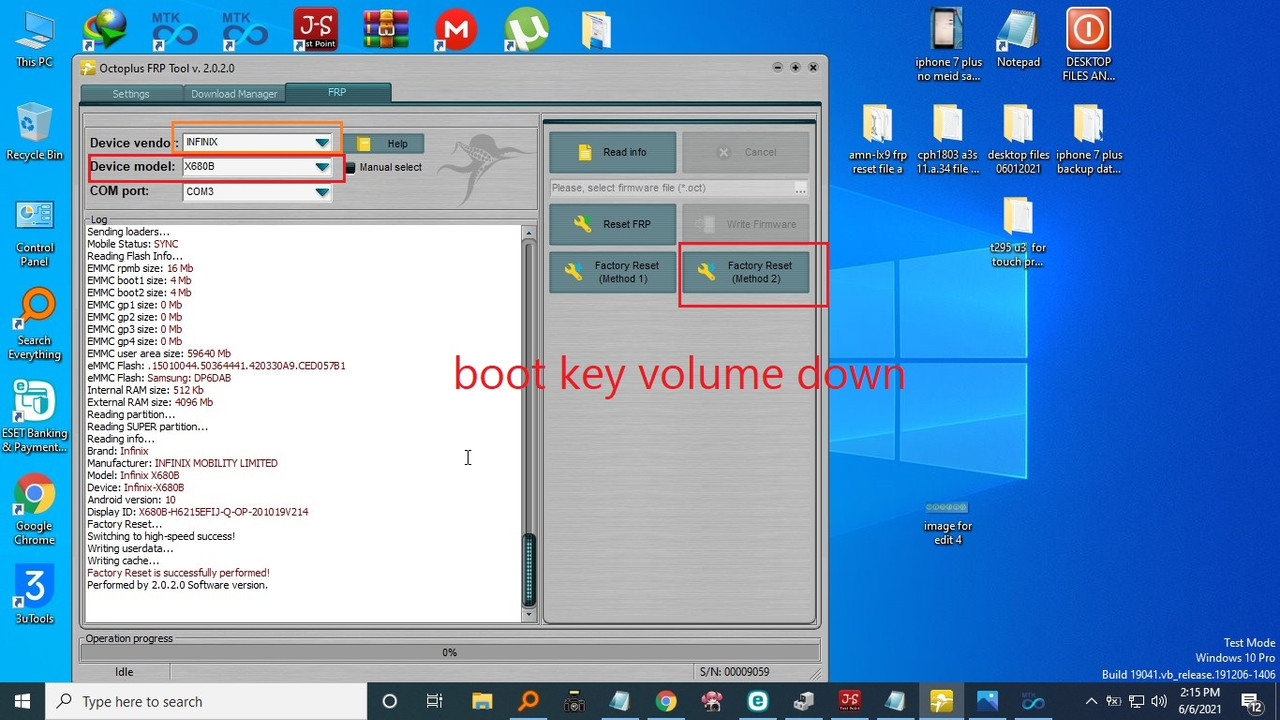The height and width of the screenshot is (720, 1280).
Task: Click the Idle status bar entry
Action: pos(124,672)
